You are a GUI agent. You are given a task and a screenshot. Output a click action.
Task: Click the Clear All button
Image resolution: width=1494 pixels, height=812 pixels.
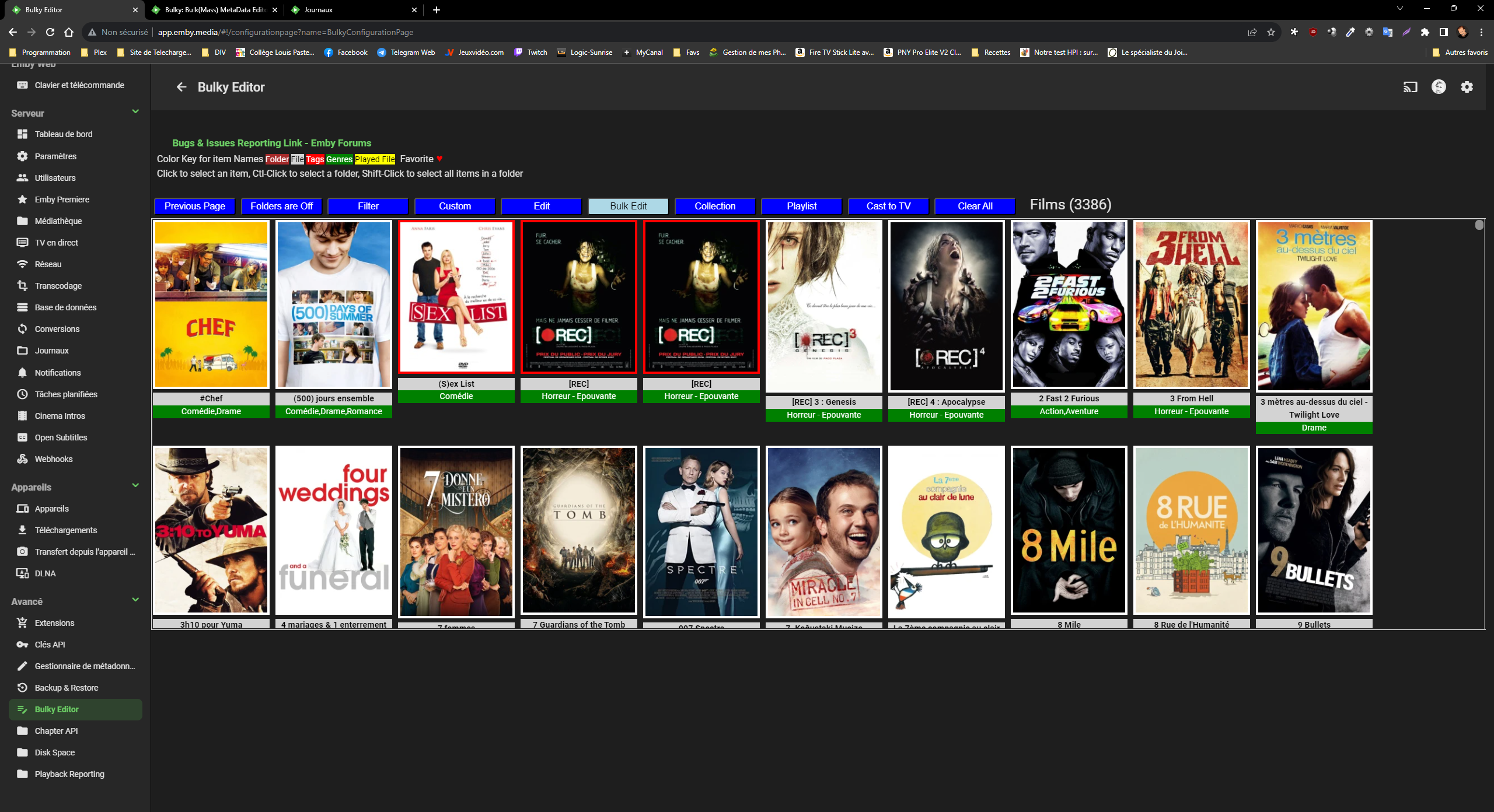(975, 206)
